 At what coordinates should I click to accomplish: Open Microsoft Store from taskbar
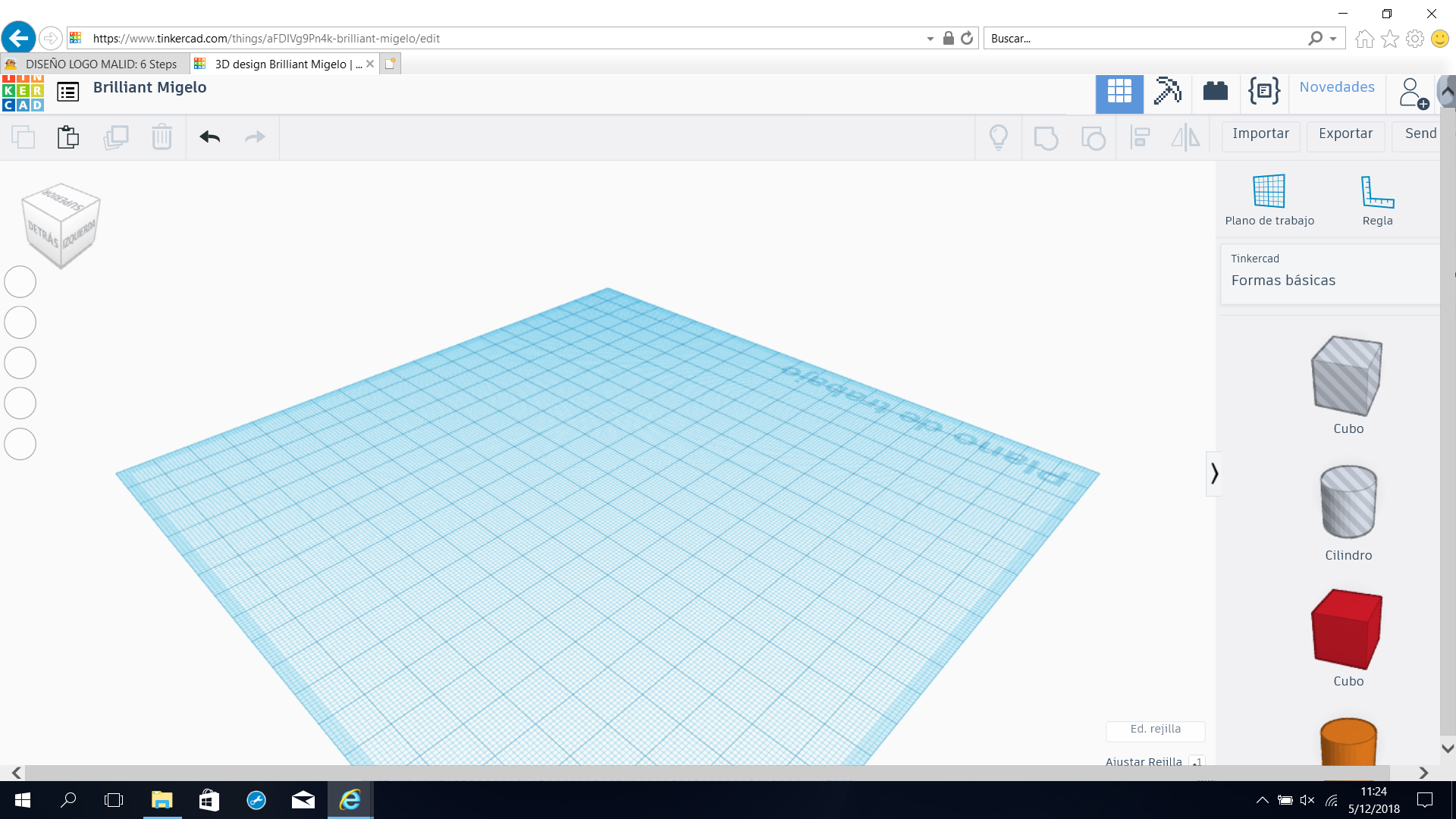pyautogui.click(x=209, y=800)
